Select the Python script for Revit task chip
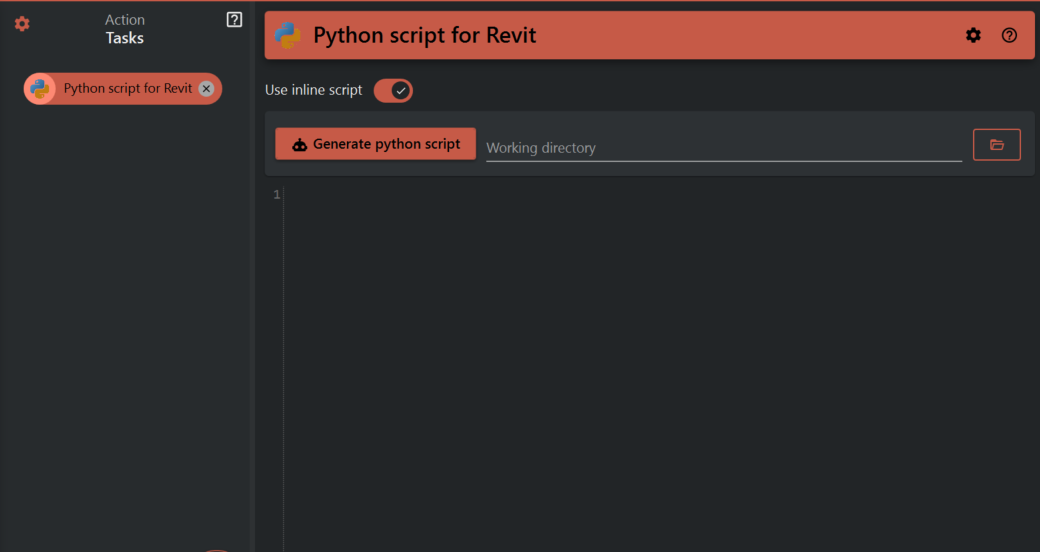This screenshot has height=552, width=1040. 123,88
